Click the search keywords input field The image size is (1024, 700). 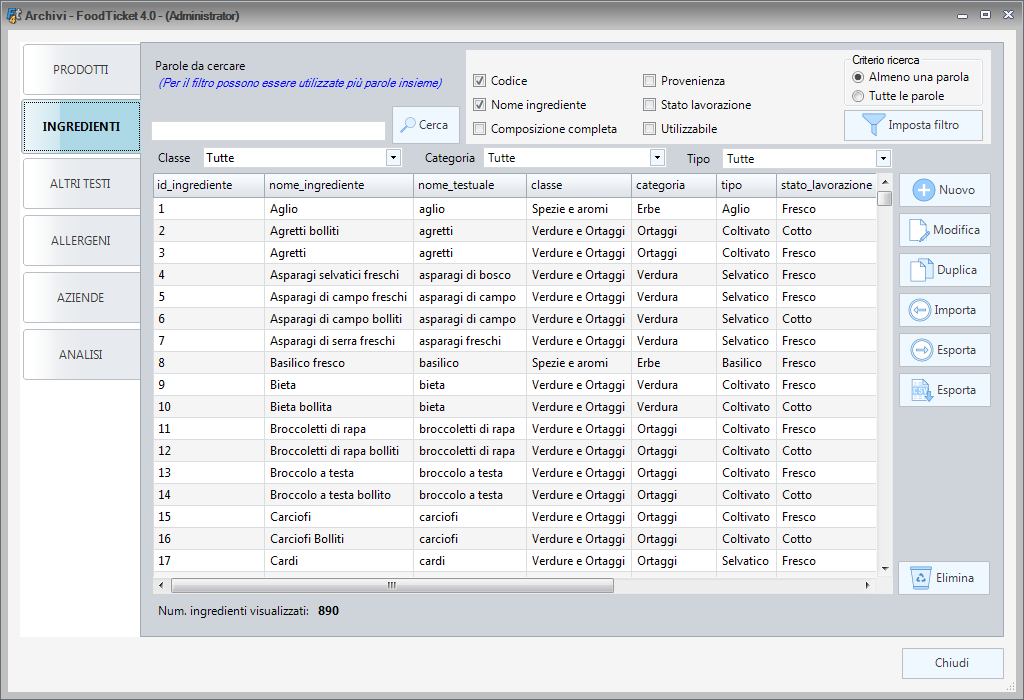pos(270,129)
